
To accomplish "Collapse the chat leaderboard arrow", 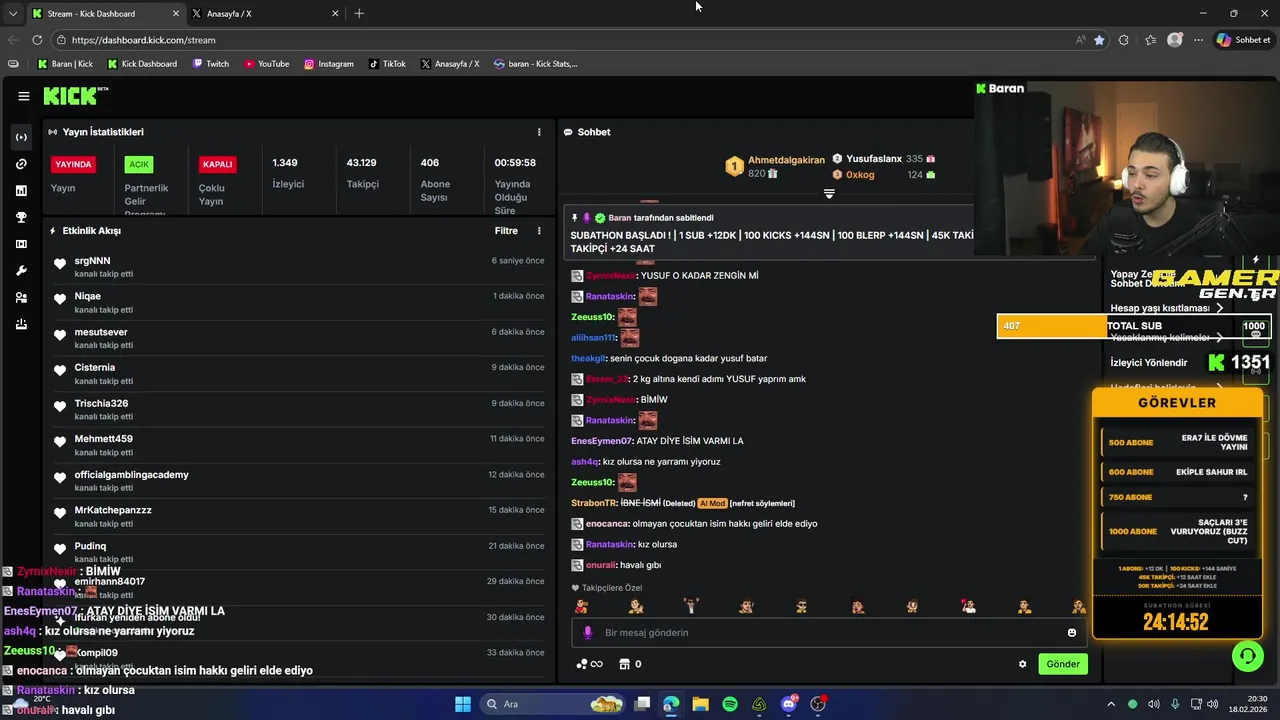I will 829,194.
